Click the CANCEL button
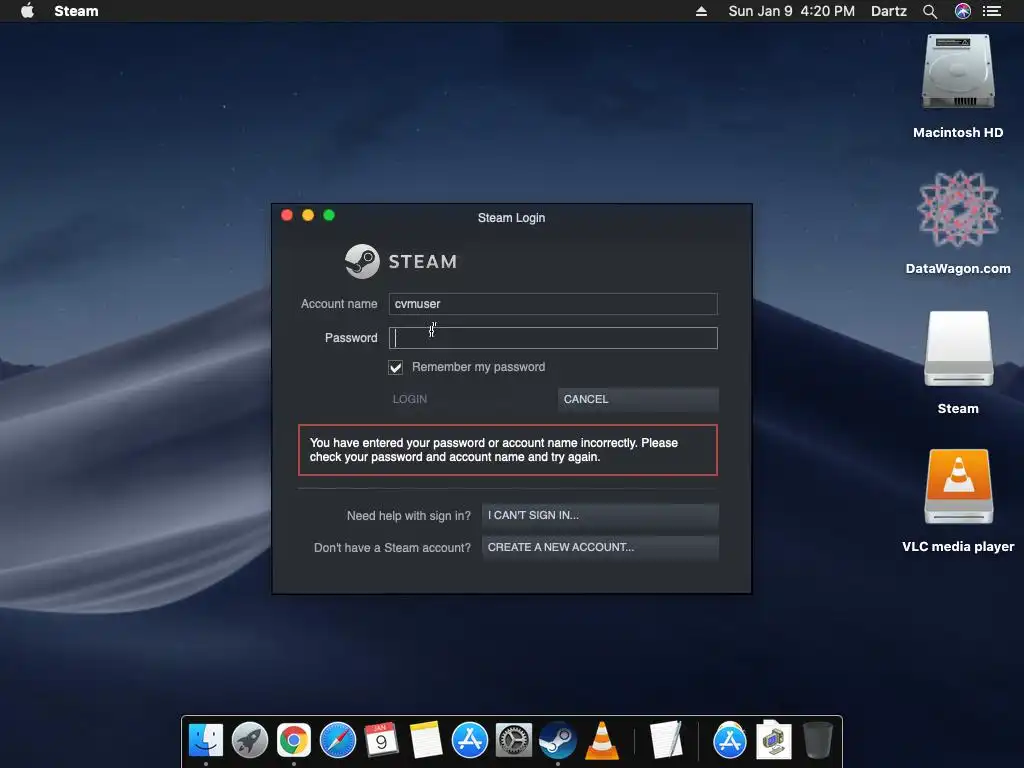1024x768 pixels. 638,399
